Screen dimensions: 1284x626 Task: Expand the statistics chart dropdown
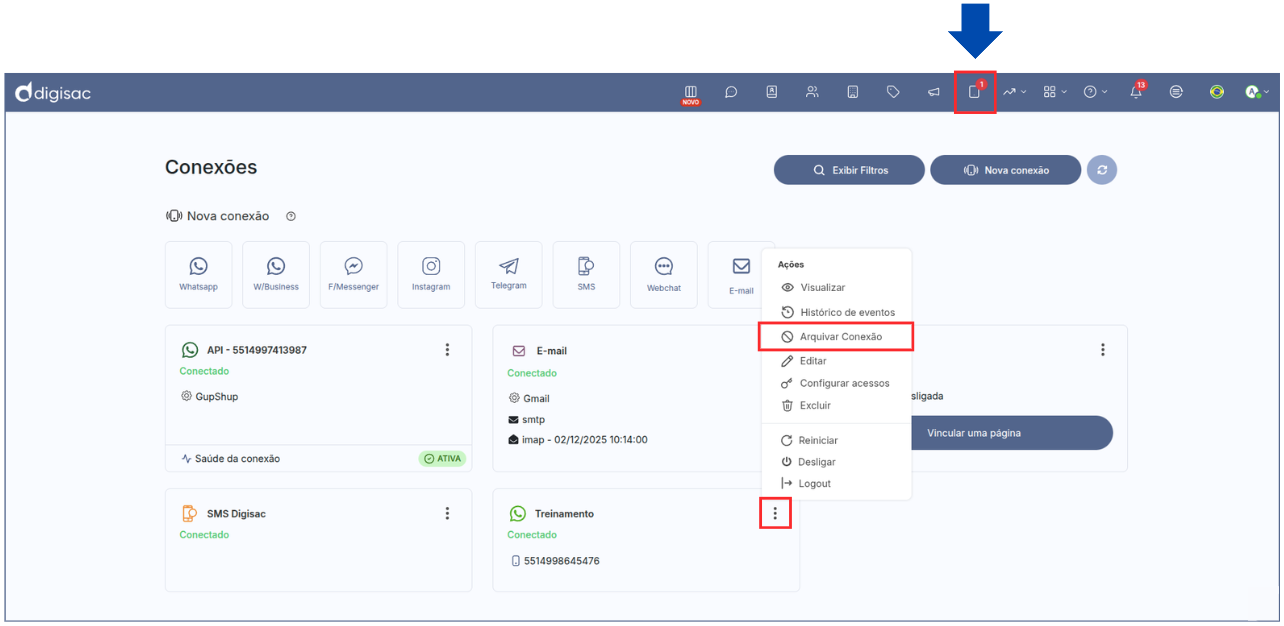1014,92
